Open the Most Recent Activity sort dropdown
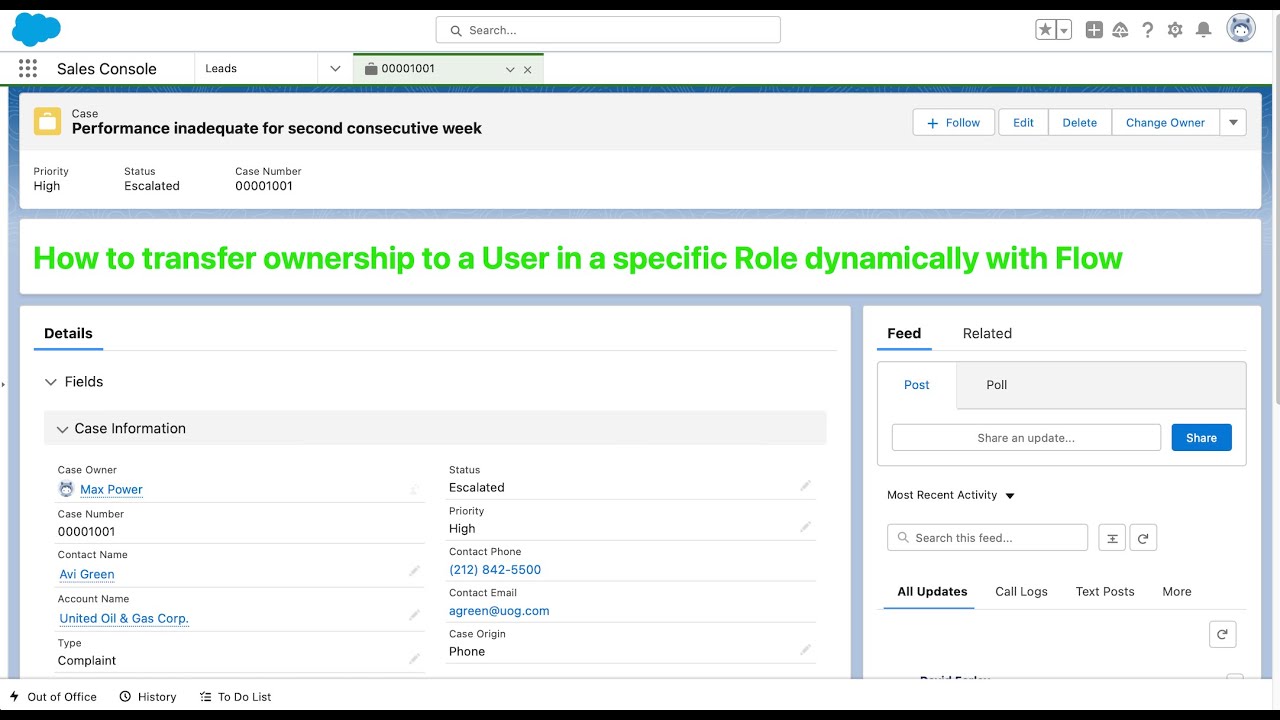 coord(1010,496)
